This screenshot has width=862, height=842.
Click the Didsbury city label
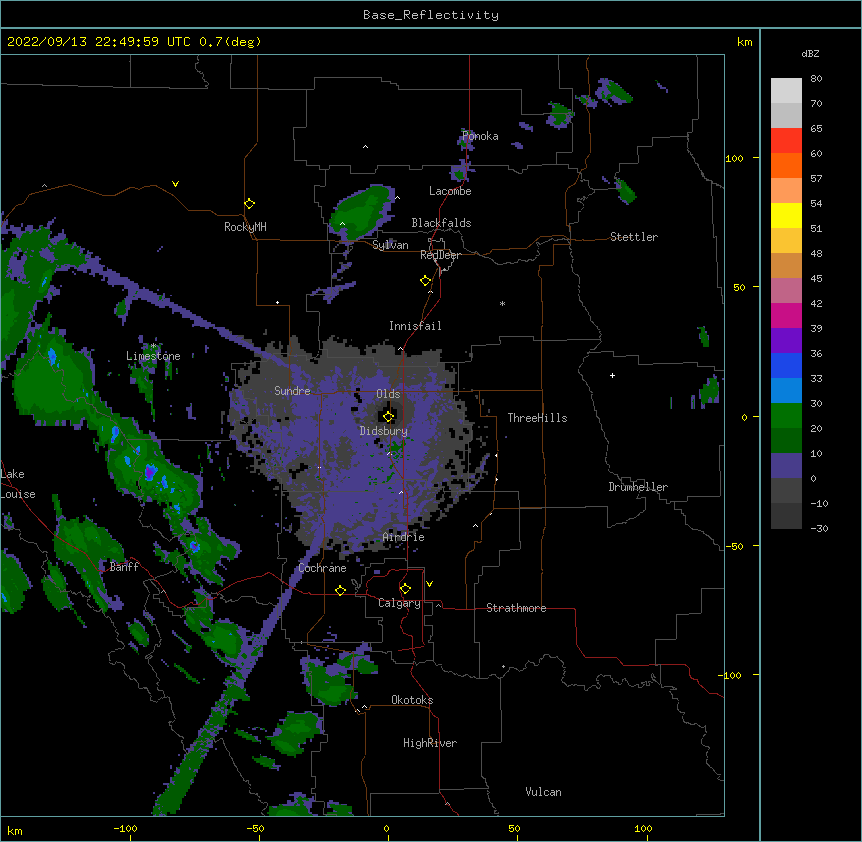click(384, 431)
